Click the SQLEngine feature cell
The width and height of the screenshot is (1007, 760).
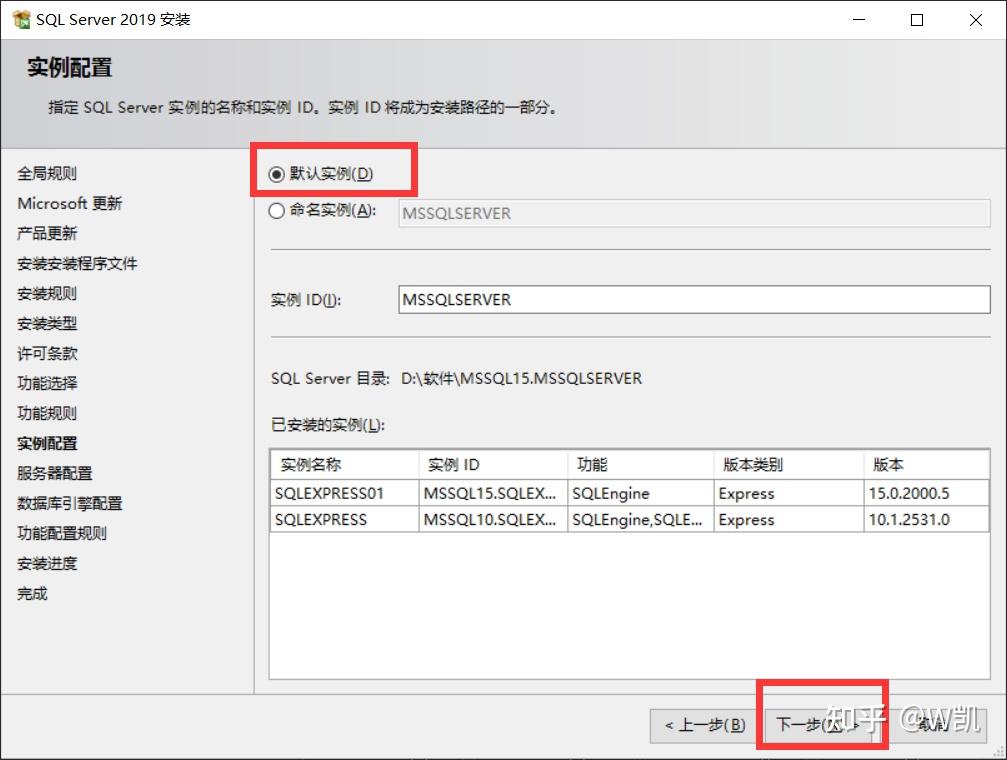[x=640, y=493]
